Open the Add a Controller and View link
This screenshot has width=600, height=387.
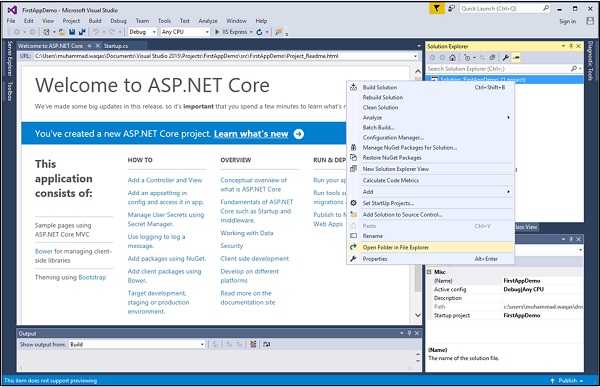click(165, 180)
